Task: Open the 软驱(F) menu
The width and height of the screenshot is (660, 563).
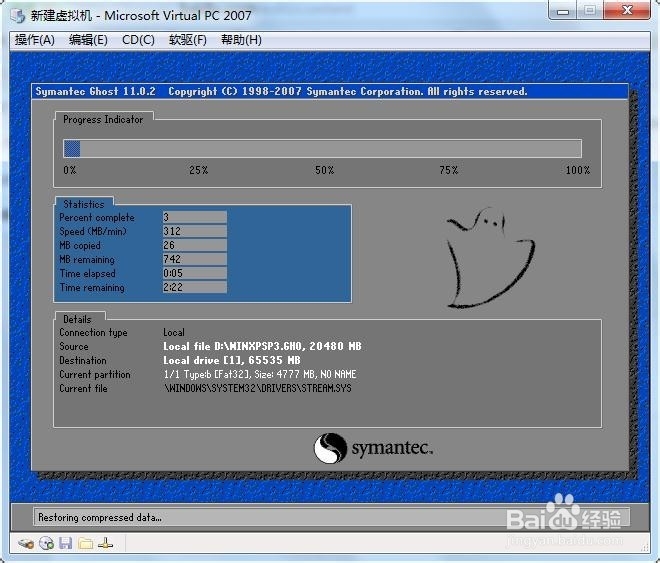Action: point(188,40)
